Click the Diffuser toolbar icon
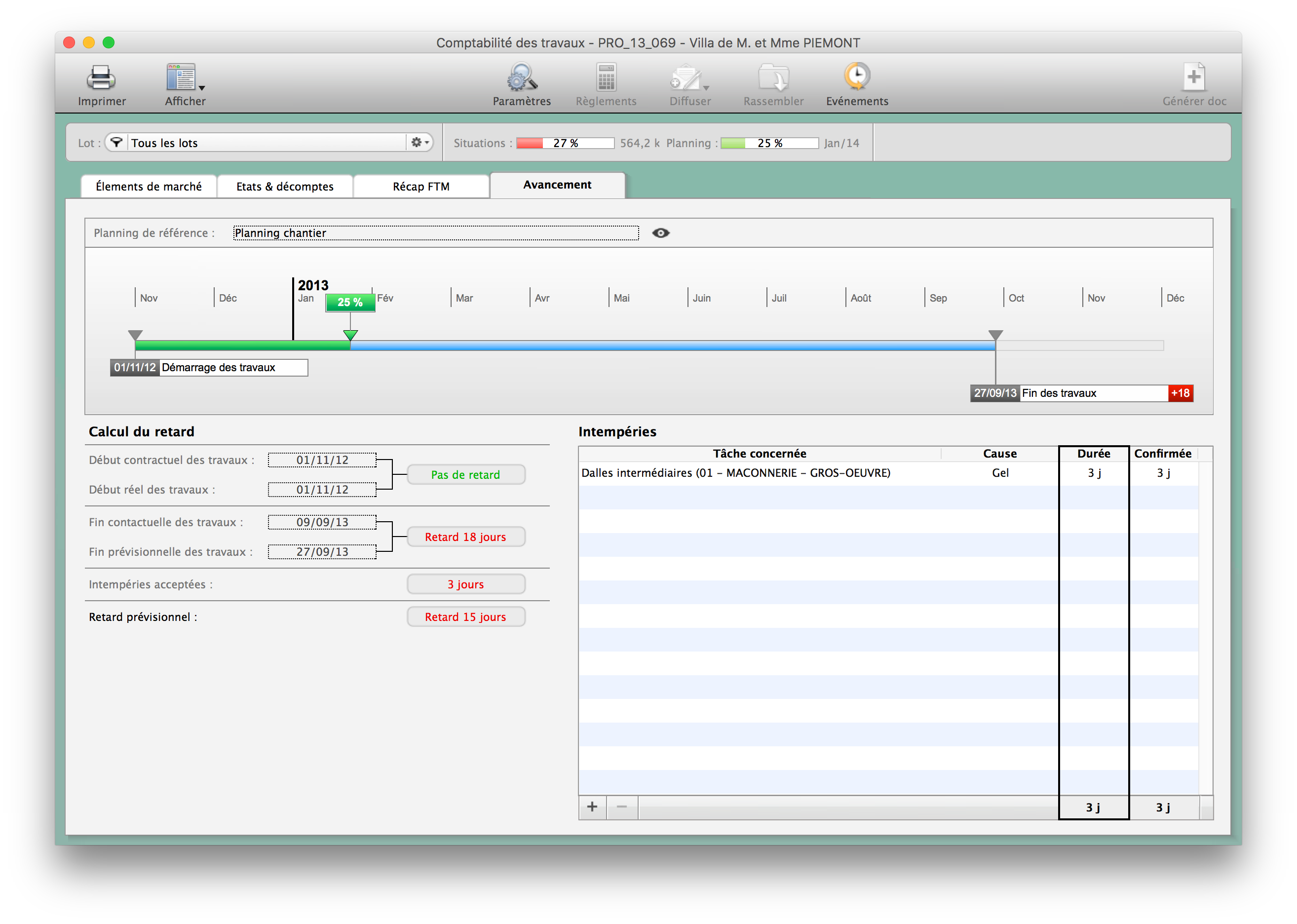1297x924 pixels. coord(686,77)
